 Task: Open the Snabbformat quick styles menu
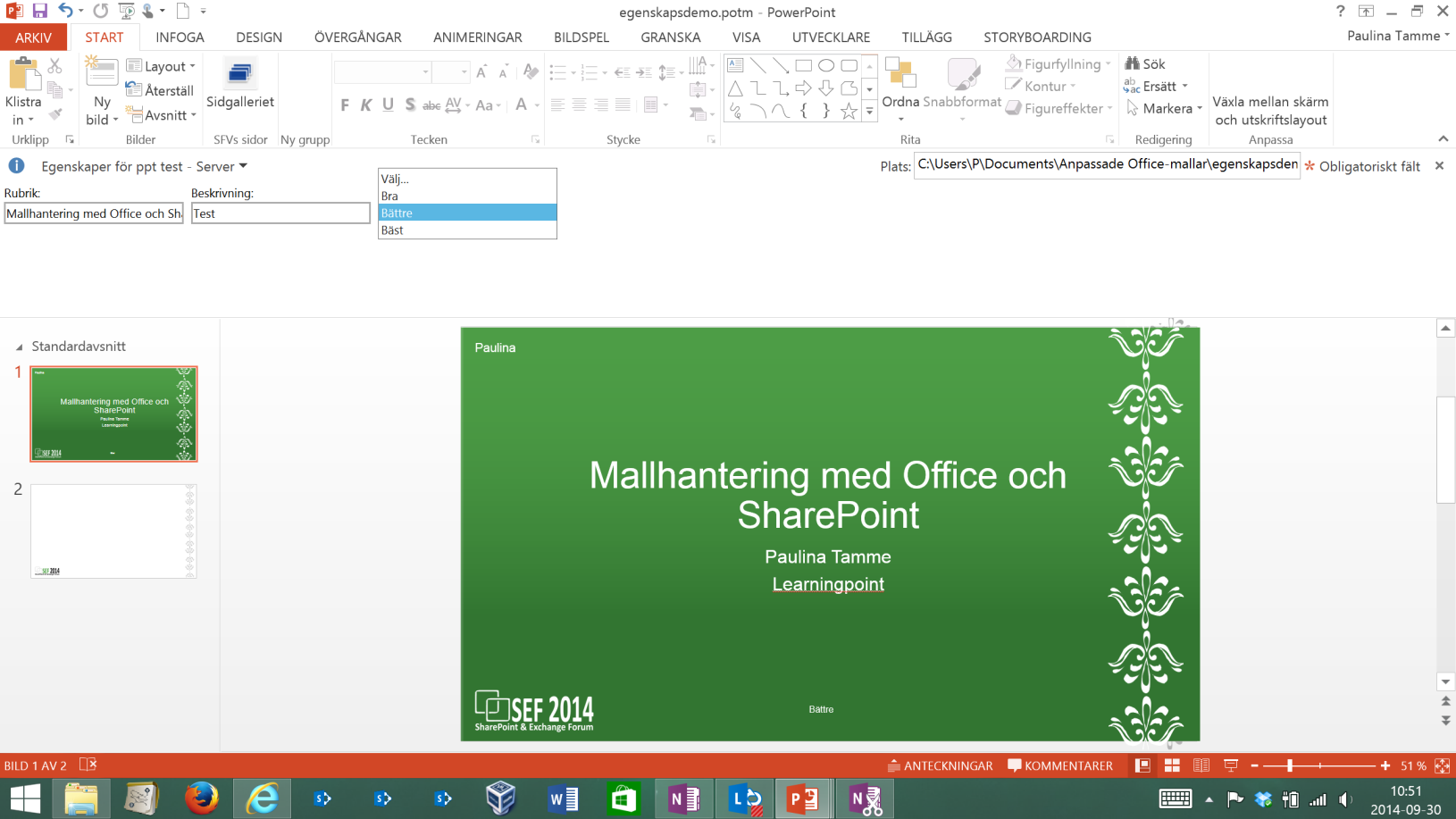pyautogui.click(x=962, y=89)
